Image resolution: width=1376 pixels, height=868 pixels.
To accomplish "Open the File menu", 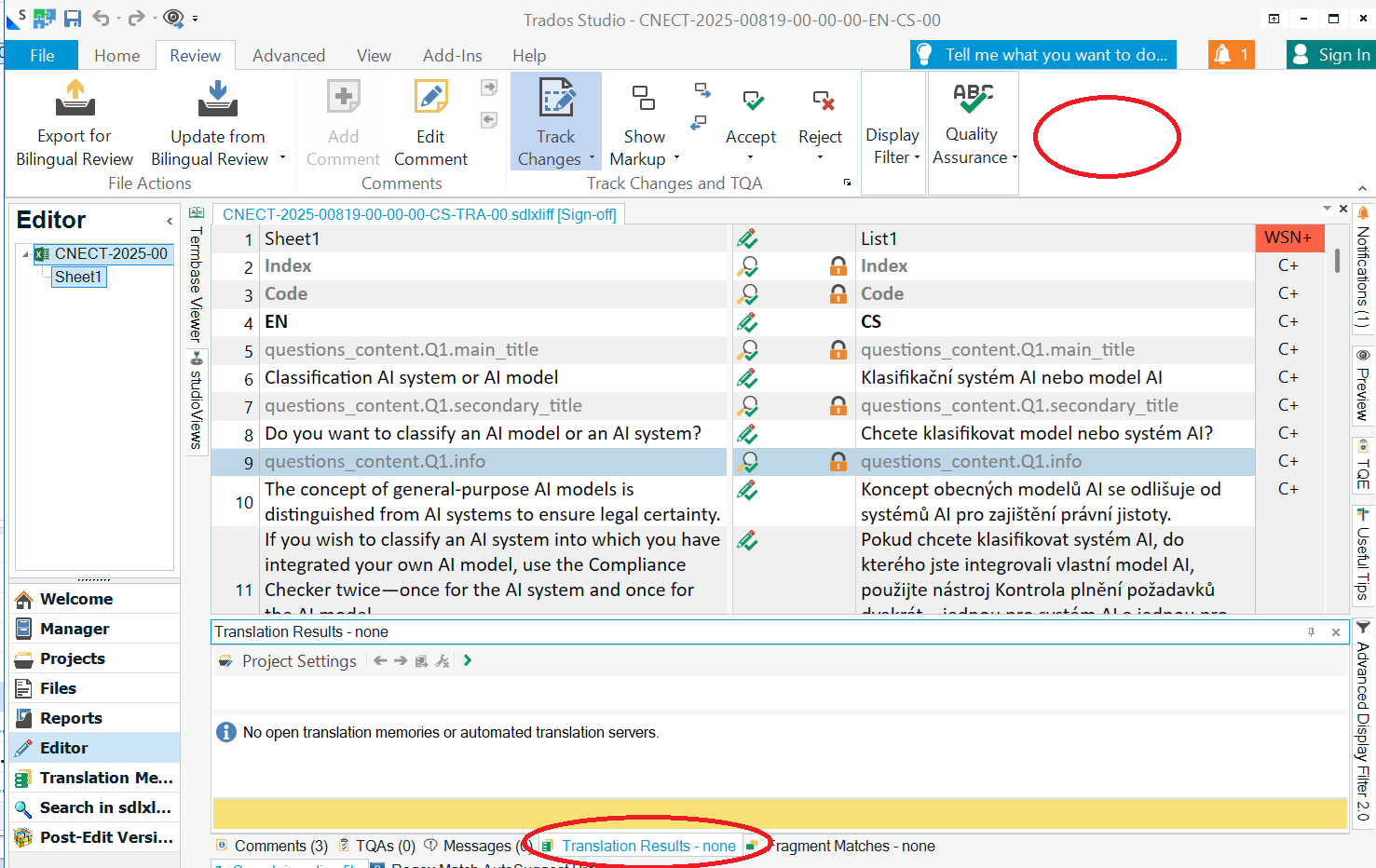I will [39, 55].
